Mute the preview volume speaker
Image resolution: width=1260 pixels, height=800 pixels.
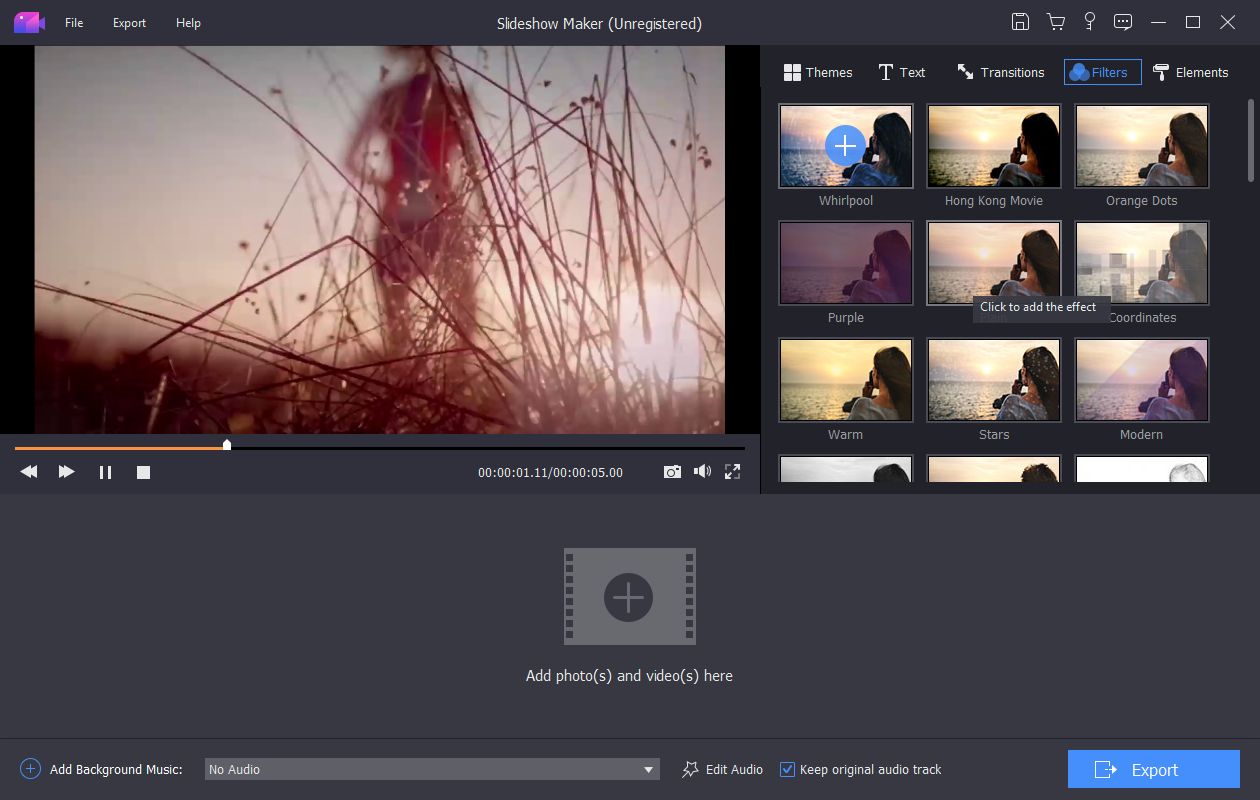tap(702, 471)
